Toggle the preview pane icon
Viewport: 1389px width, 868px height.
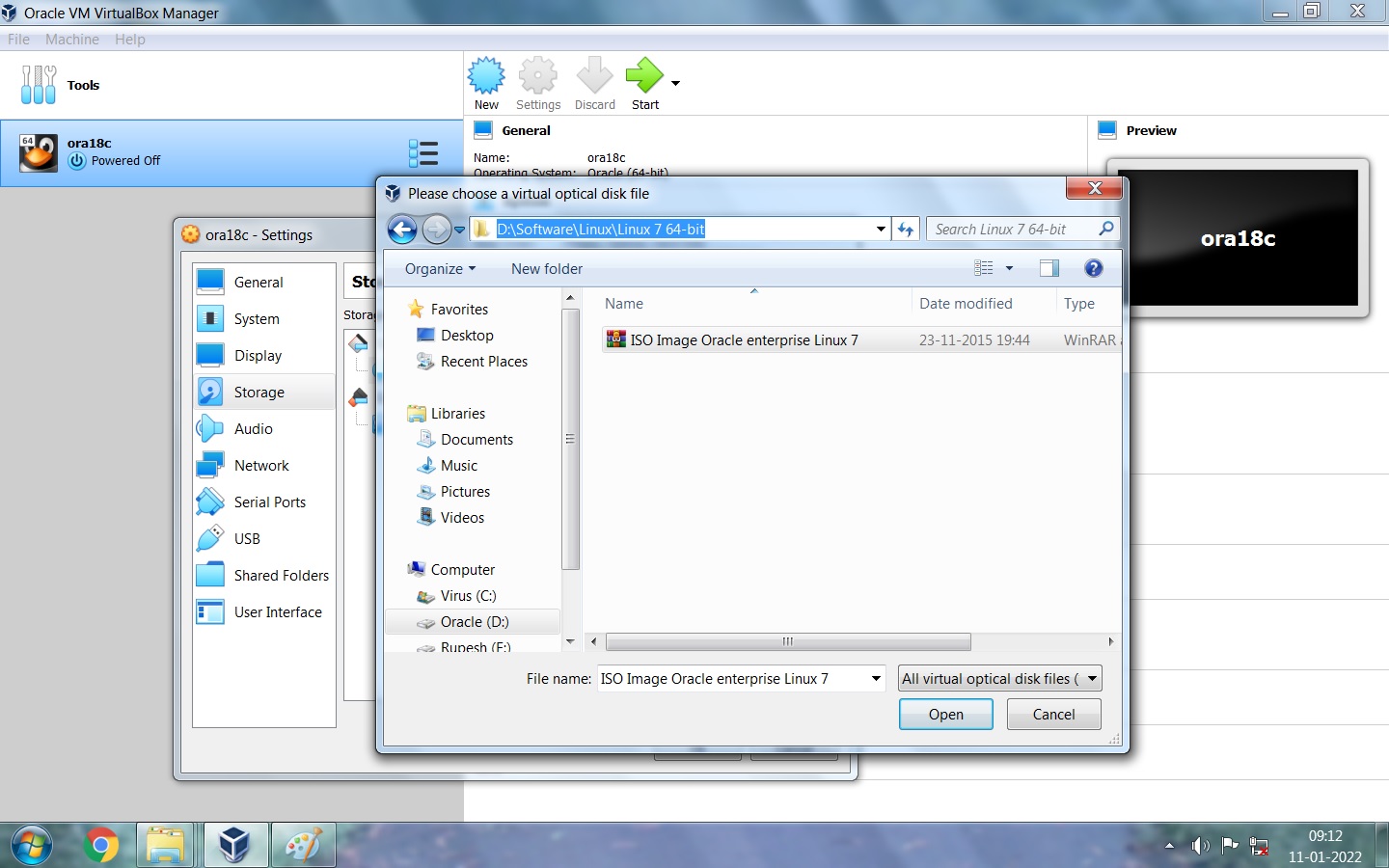(x=1049, y=268)
